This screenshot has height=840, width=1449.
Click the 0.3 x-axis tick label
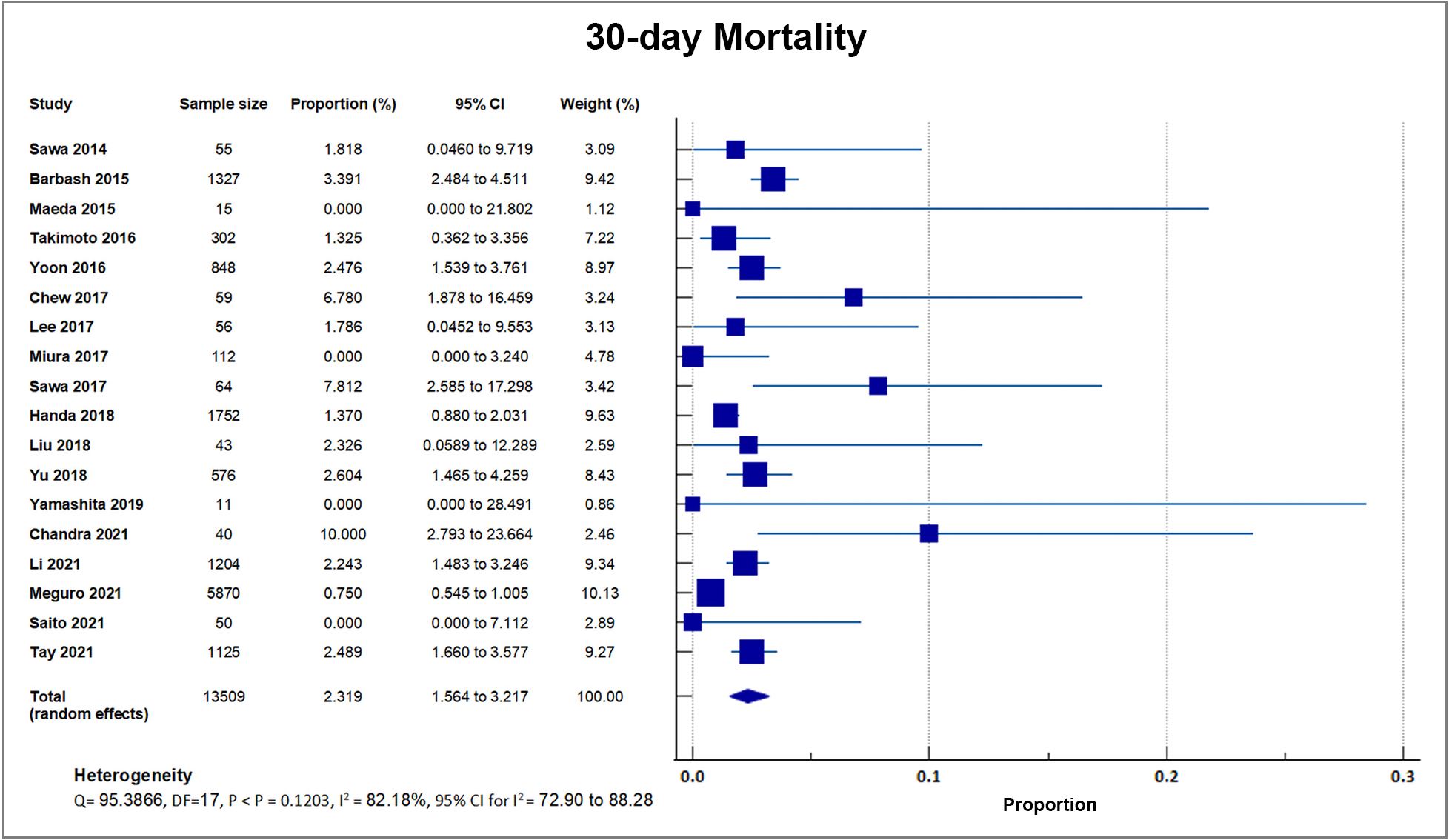(1402, 776)
